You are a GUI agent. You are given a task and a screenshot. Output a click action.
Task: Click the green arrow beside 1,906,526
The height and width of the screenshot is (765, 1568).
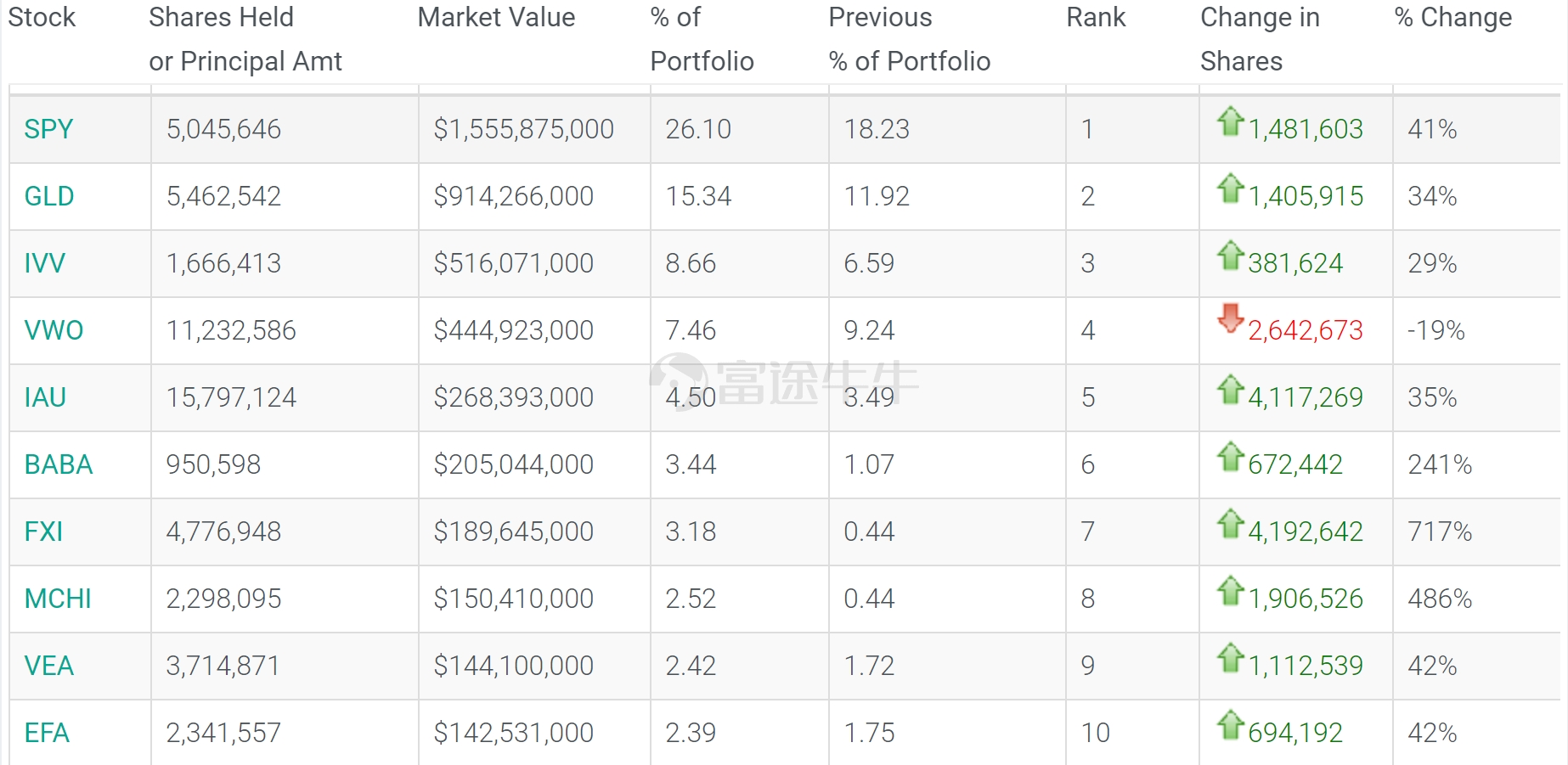(x=1230, y=591)
